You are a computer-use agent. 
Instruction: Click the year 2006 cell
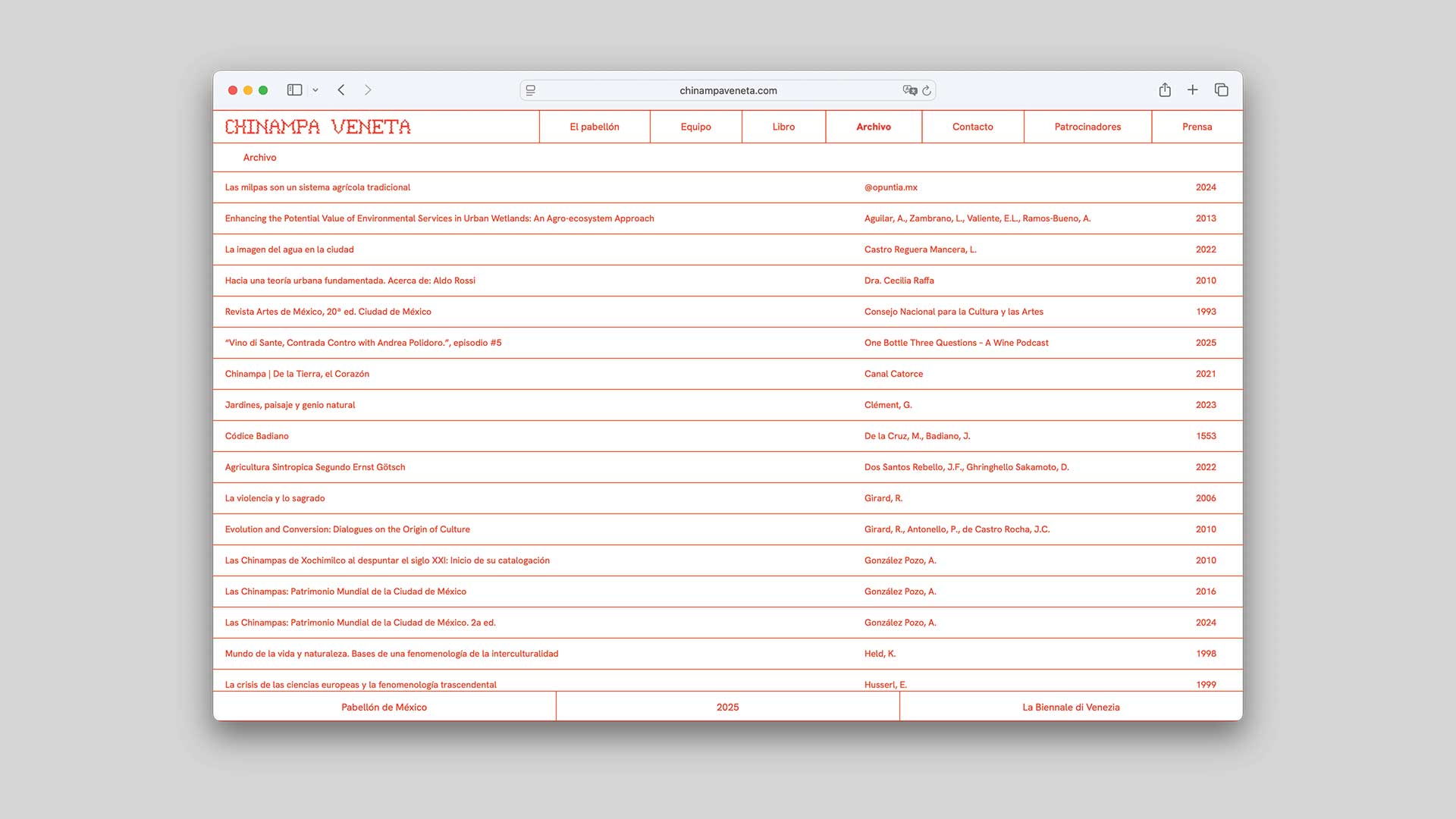point(1206,498)
